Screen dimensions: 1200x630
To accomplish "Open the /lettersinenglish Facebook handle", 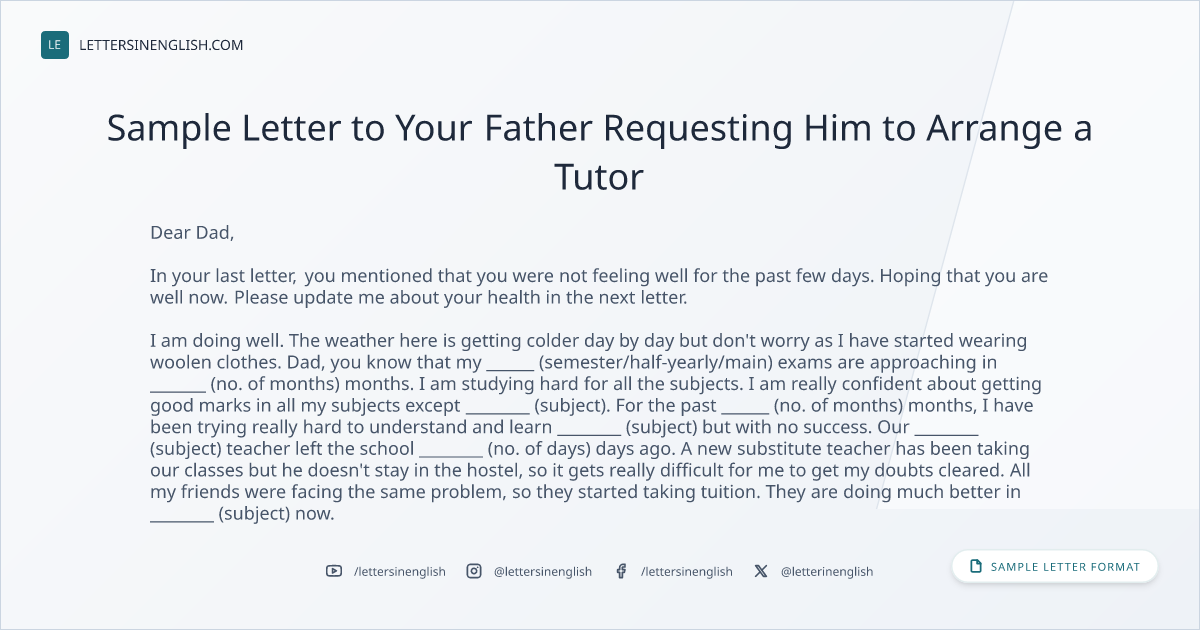I will coord(687,571).
